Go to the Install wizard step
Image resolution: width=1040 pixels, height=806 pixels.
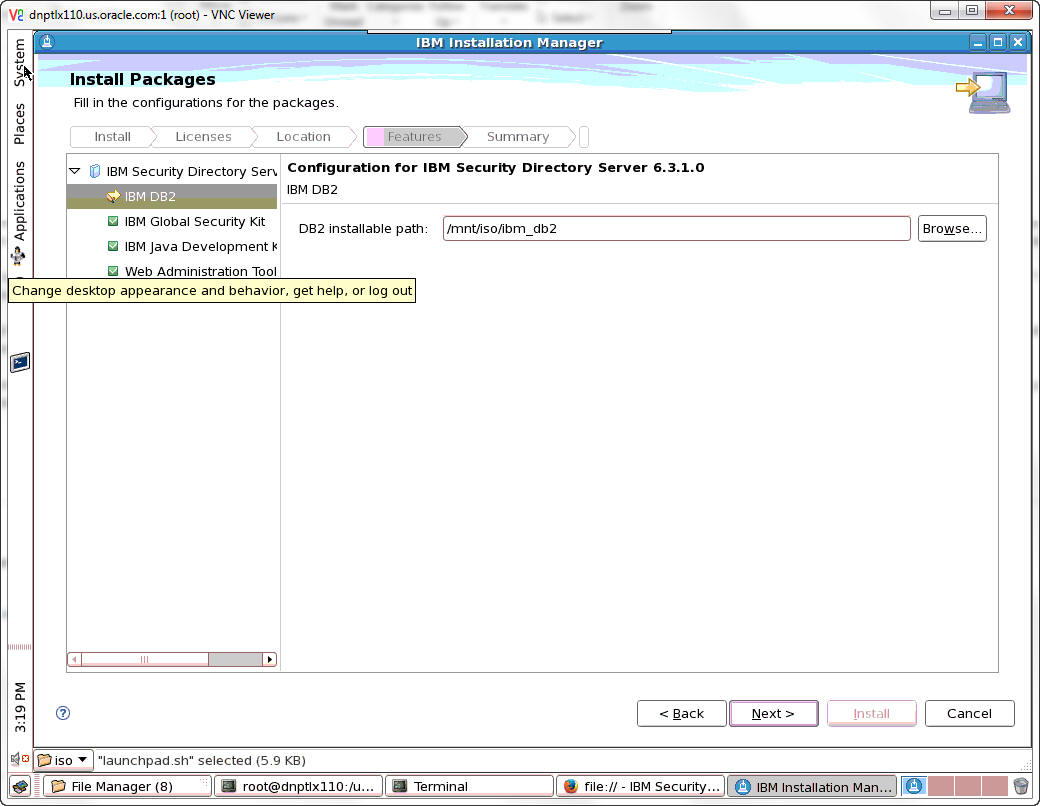[113, 137]
